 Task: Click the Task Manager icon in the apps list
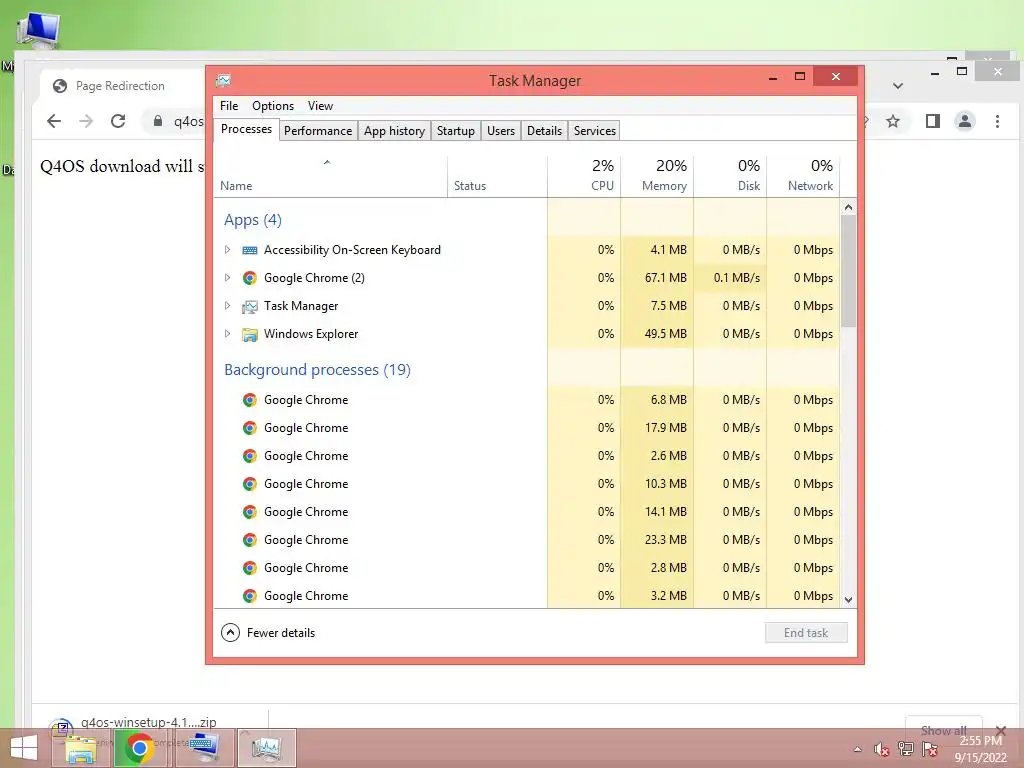(249, 306)
